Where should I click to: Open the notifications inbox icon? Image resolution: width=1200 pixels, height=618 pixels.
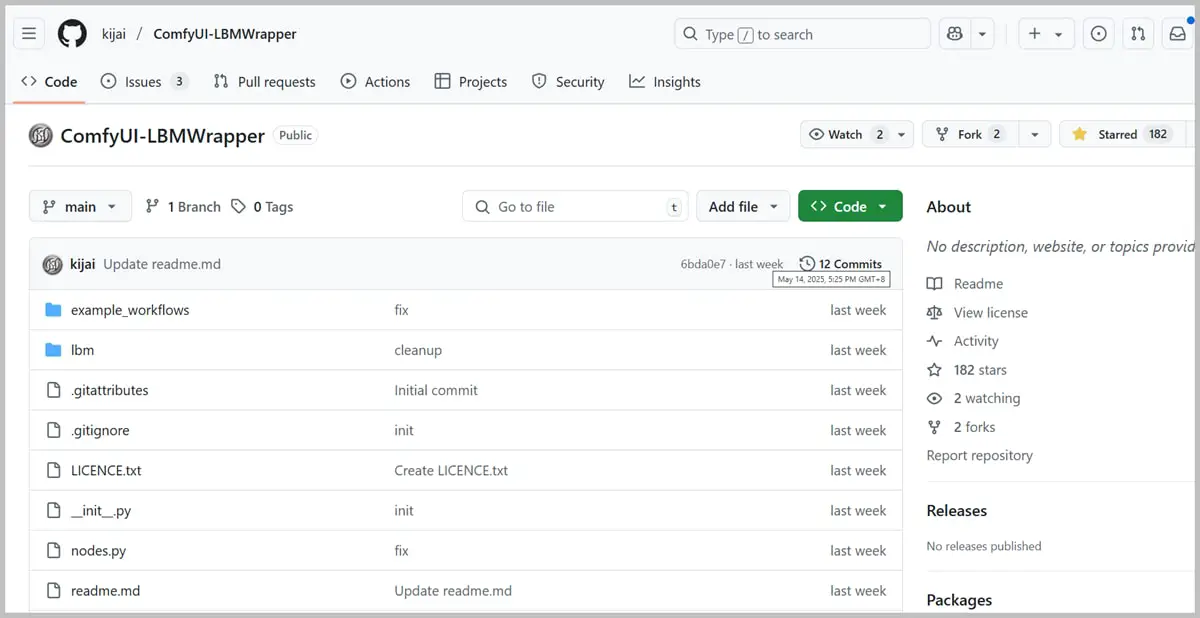coord(1177,34)
